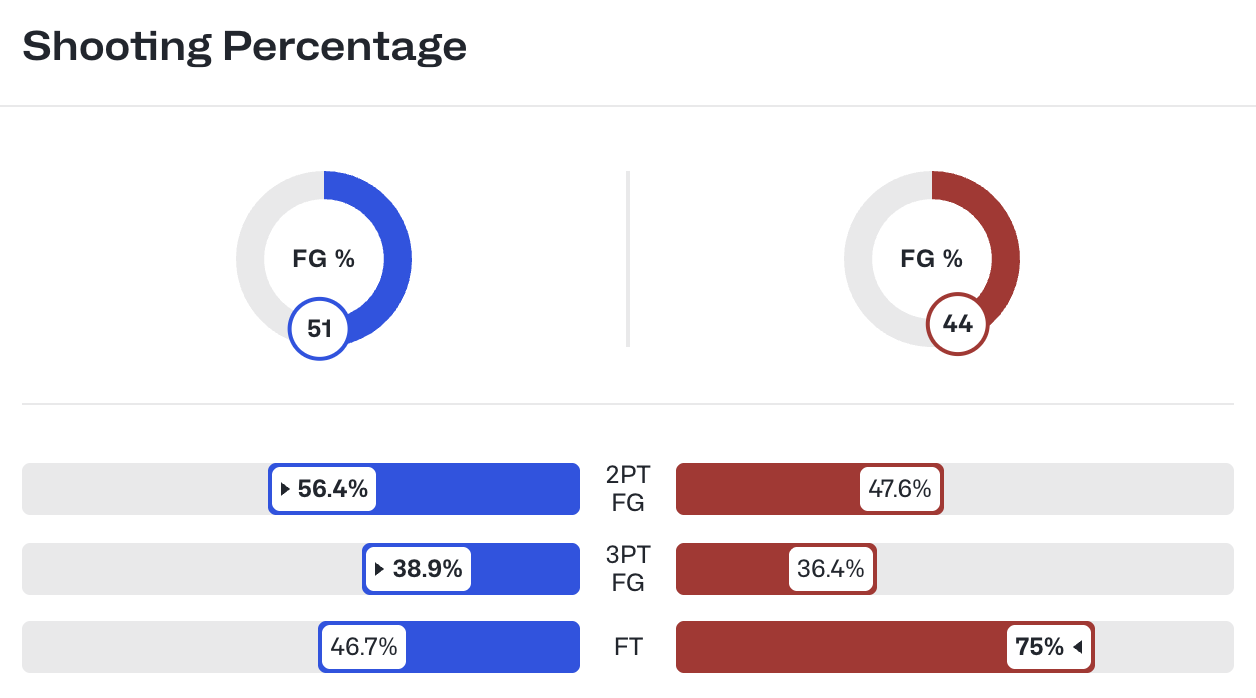1256x698 pixels.
Task: Click the 2PT FG row label
Action: (x=627, y=489)
